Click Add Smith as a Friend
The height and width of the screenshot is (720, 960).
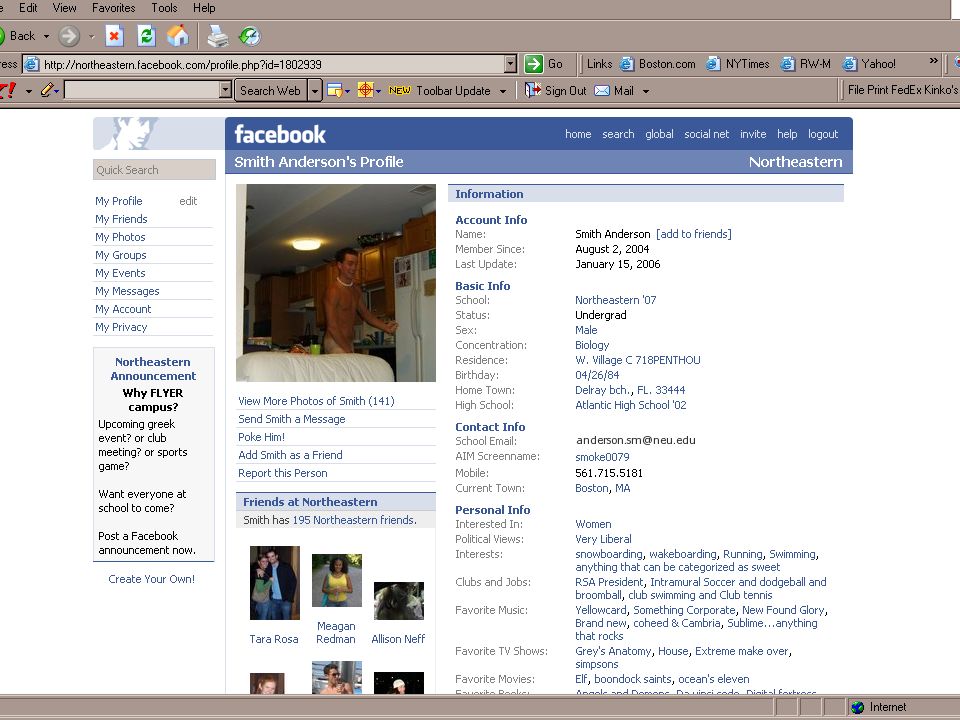point(290,455)
